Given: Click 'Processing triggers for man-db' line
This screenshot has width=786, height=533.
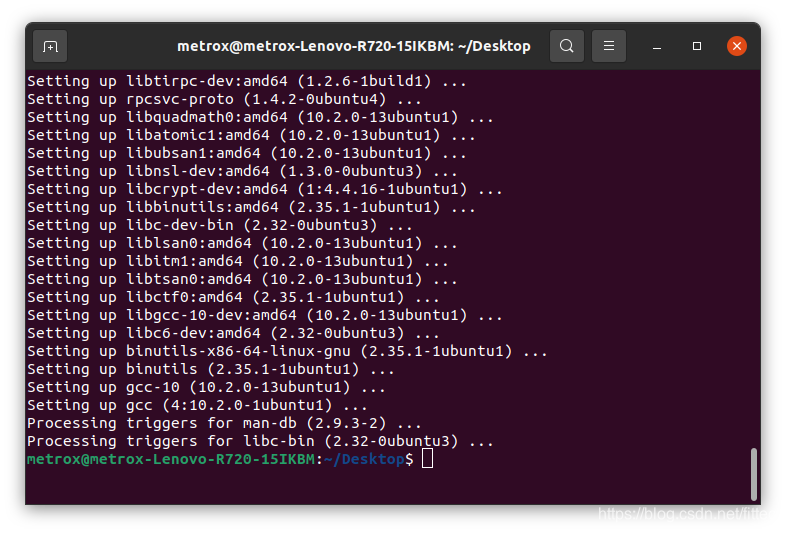Looking at the screenshot, I should click(x=224, y=424).
